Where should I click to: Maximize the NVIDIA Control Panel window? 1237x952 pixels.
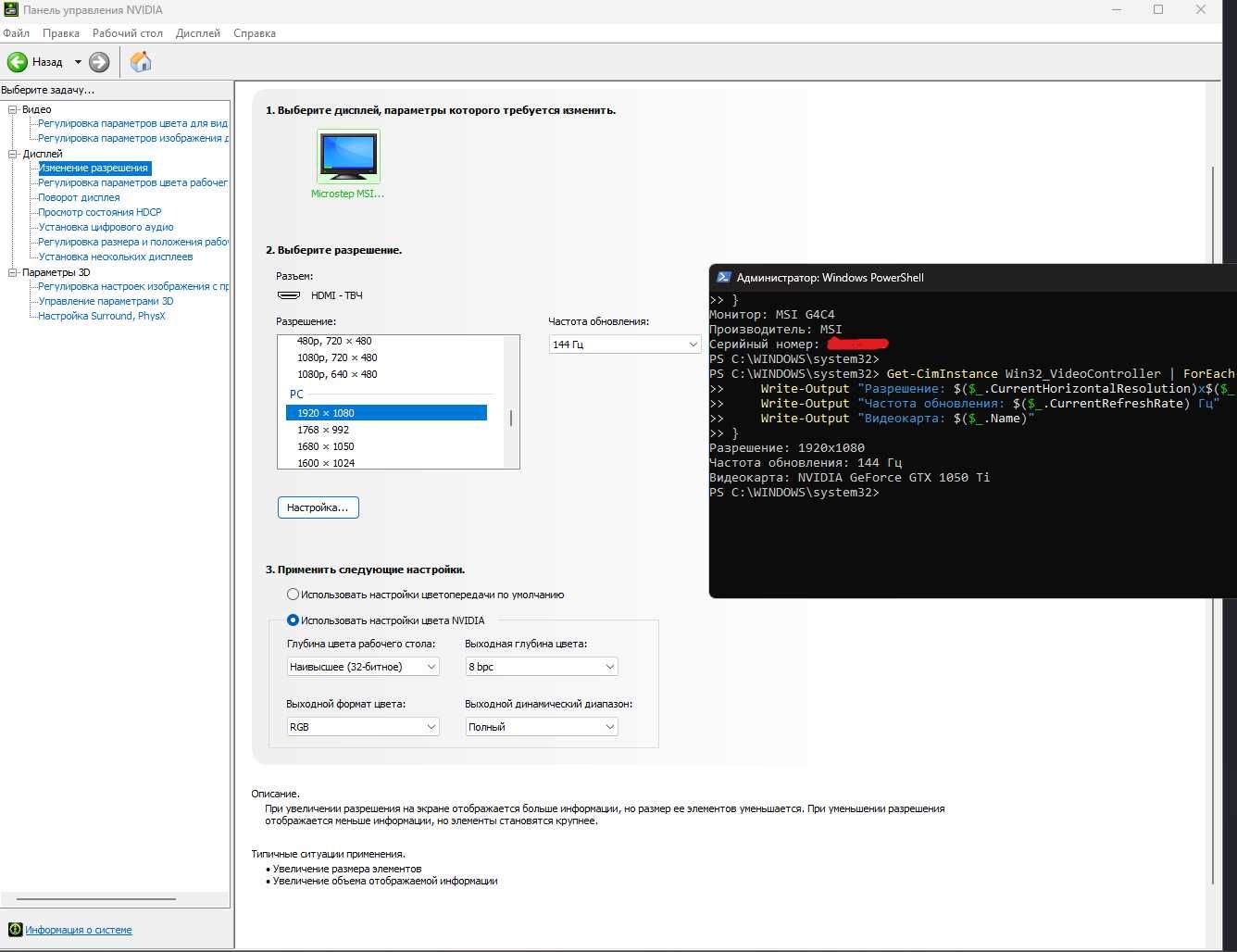(x=1158, y=10)
